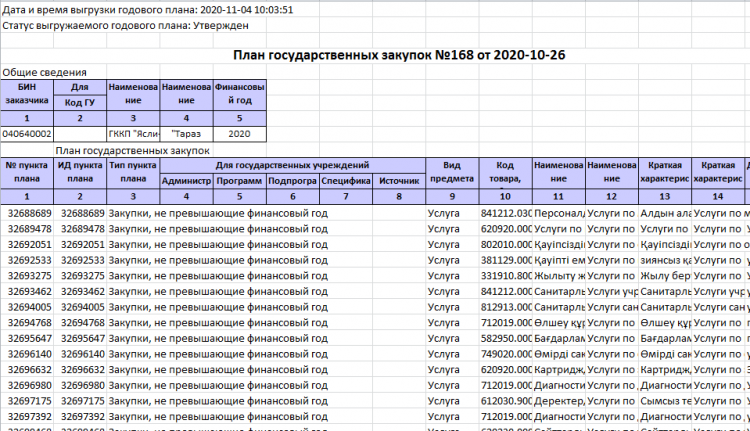Click the BIN value cell '040640002'
750x431 pixels.
tap(27, 134)
